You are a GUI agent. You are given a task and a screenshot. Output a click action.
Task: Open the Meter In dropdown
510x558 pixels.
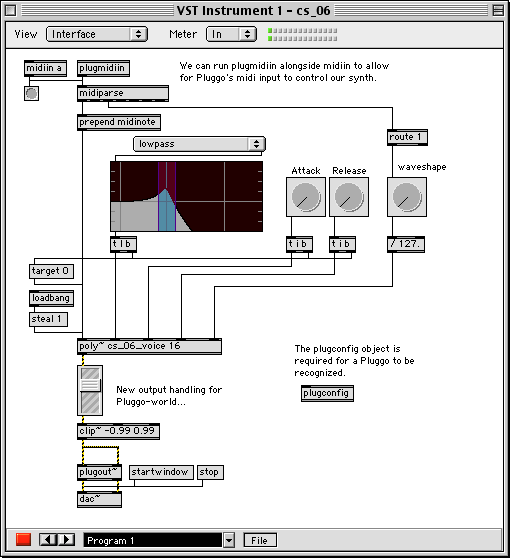click(231, 34)
